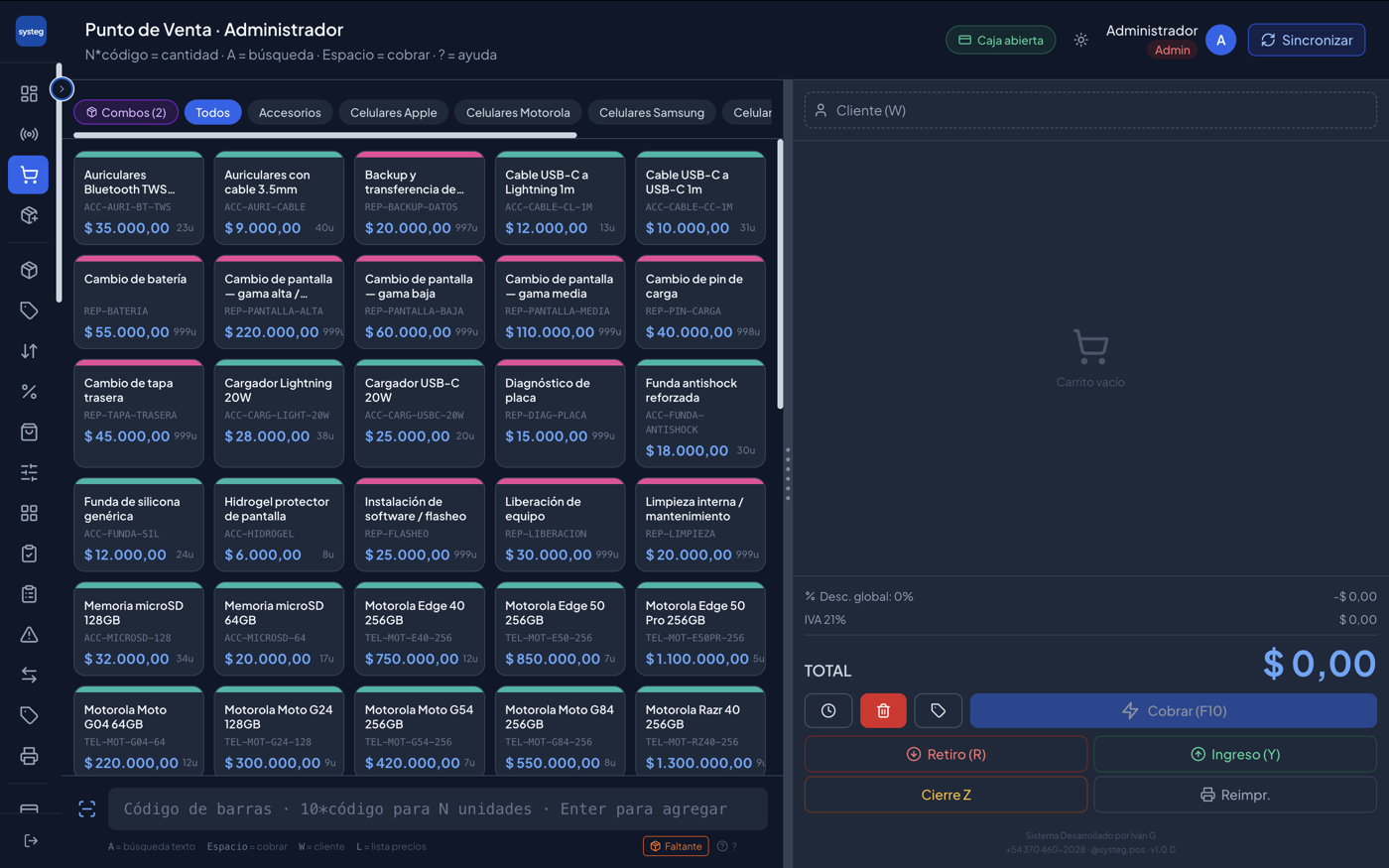1389x868 pixels.
Task: Open the shopping bag sidebar icon
Action: (x=29, y=432)
